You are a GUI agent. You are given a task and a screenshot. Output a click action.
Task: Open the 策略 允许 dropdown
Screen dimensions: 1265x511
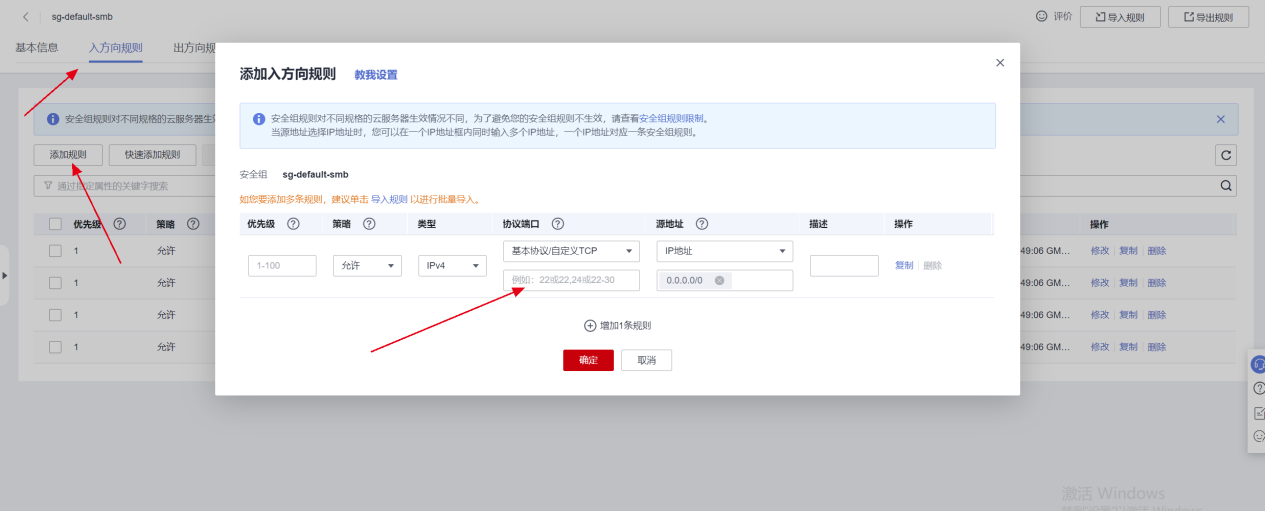367,266
